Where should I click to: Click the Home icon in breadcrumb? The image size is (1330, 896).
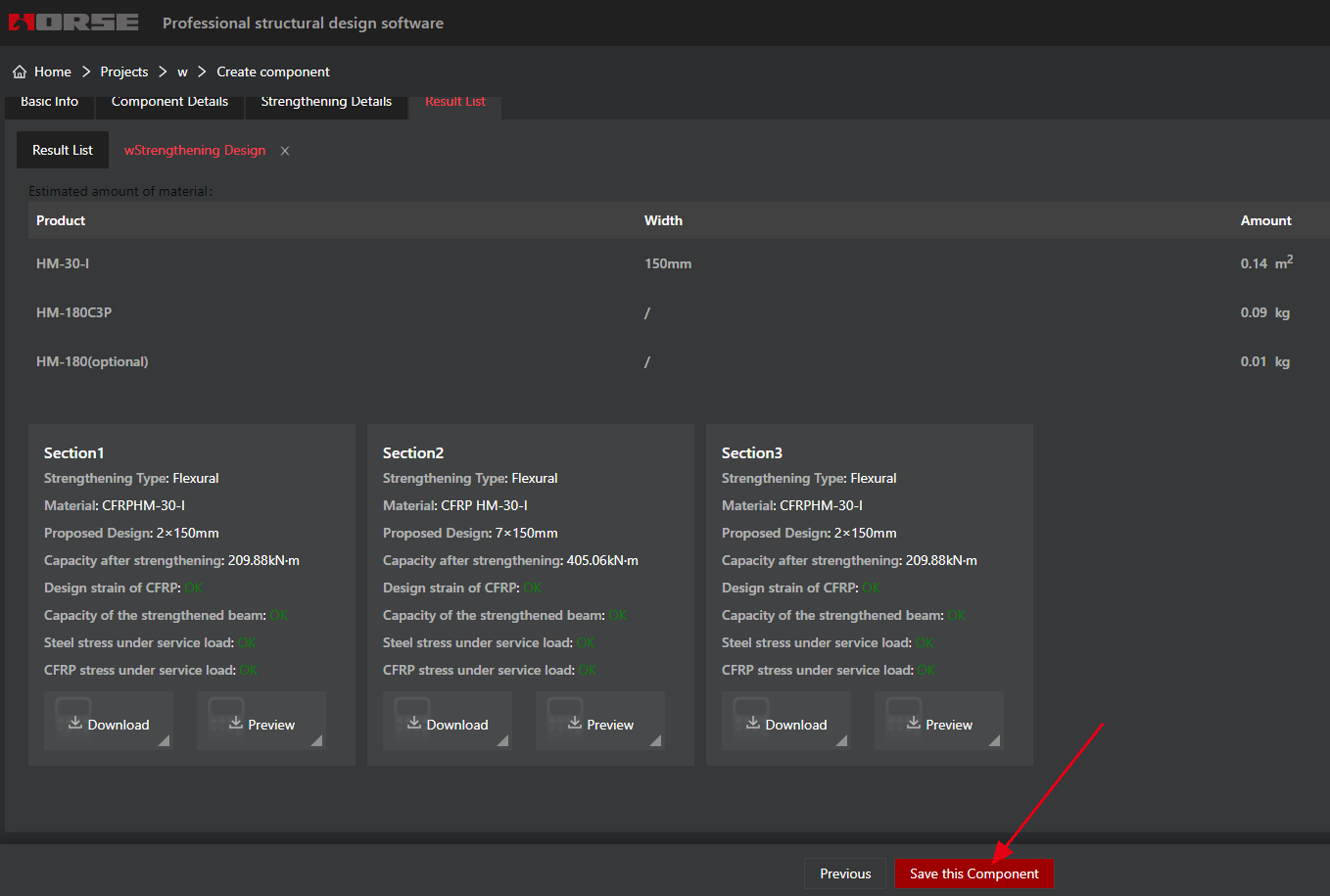pyautogui.click(x=20, y=71)
